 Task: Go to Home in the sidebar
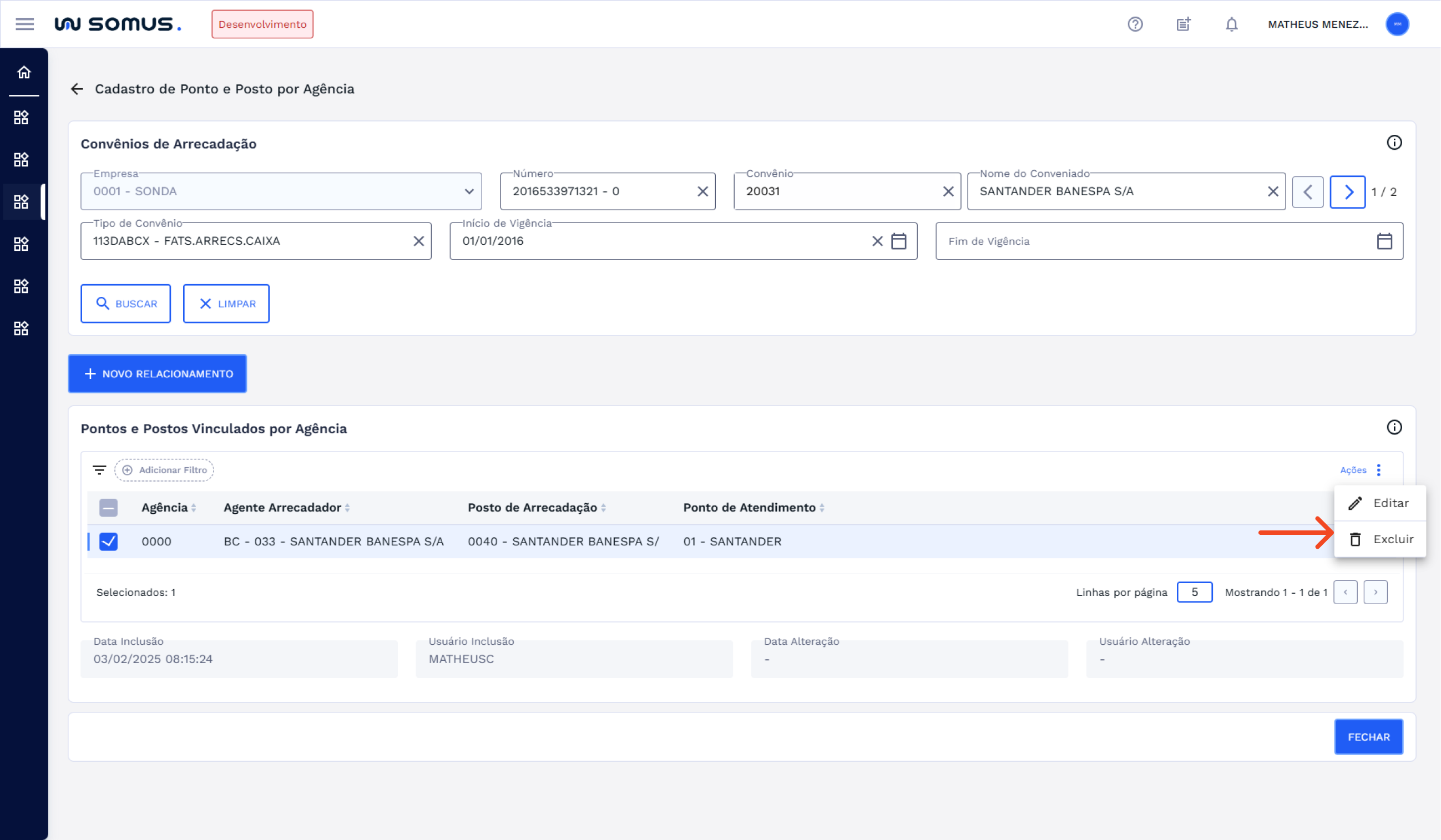click(23, 73)
